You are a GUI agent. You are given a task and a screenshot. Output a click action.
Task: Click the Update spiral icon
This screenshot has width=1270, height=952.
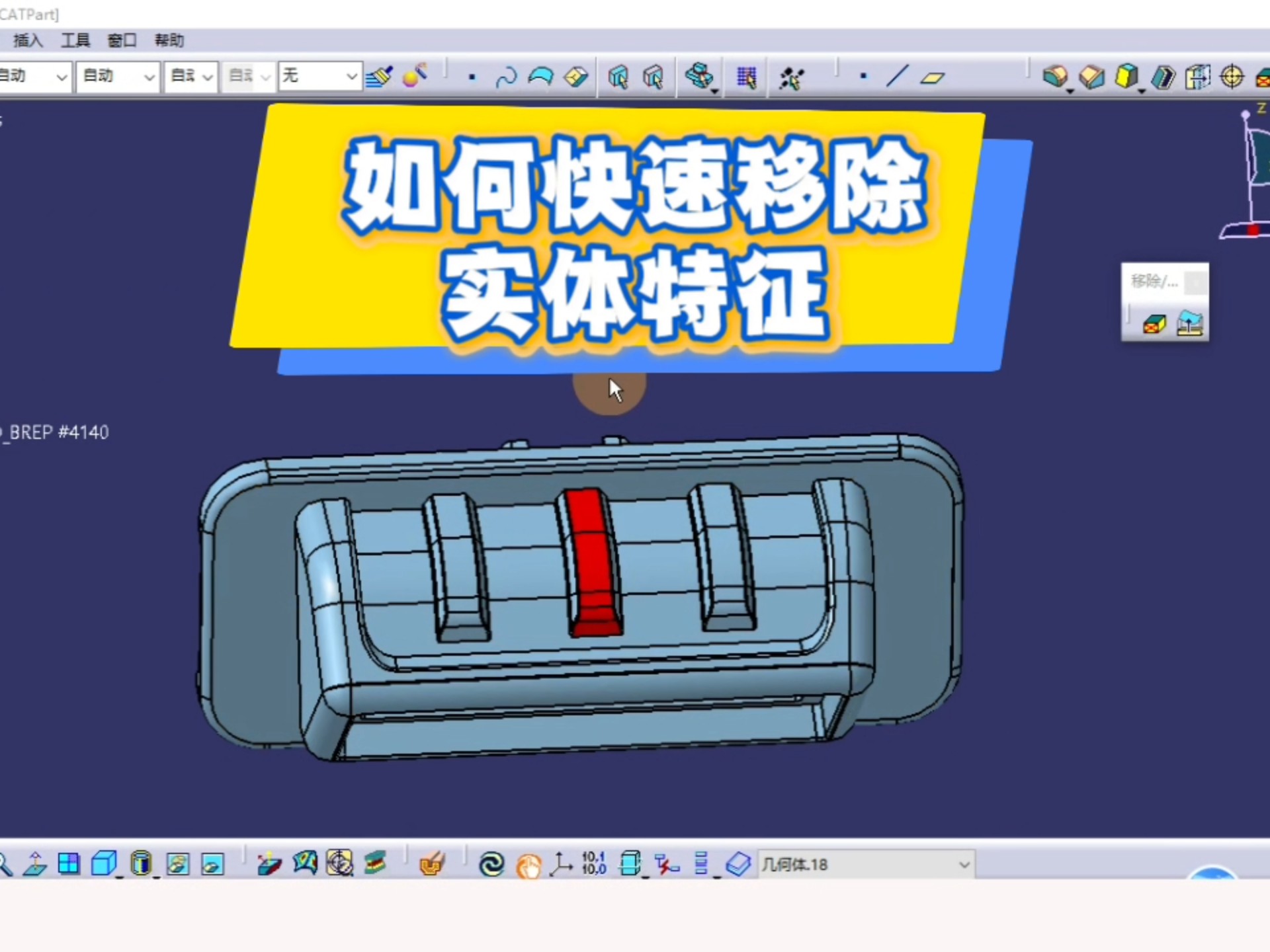click(x=491, y=864)
